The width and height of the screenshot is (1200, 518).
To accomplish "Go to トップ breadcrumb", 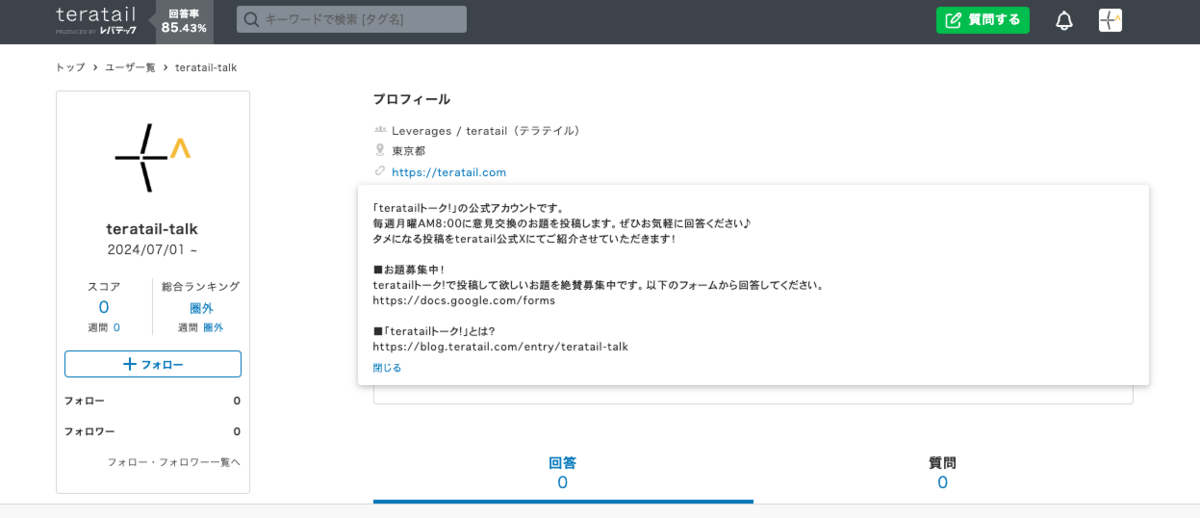I will (70, 67).
